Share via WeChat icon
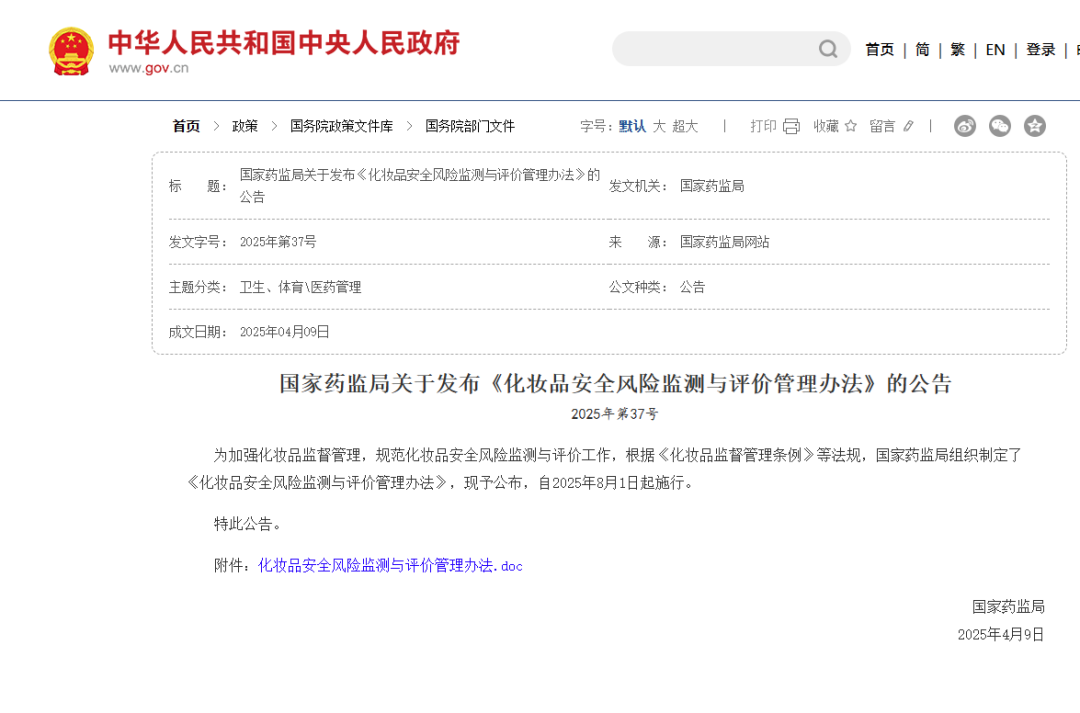The image size is (1080, 713). (x=999, y=126)
